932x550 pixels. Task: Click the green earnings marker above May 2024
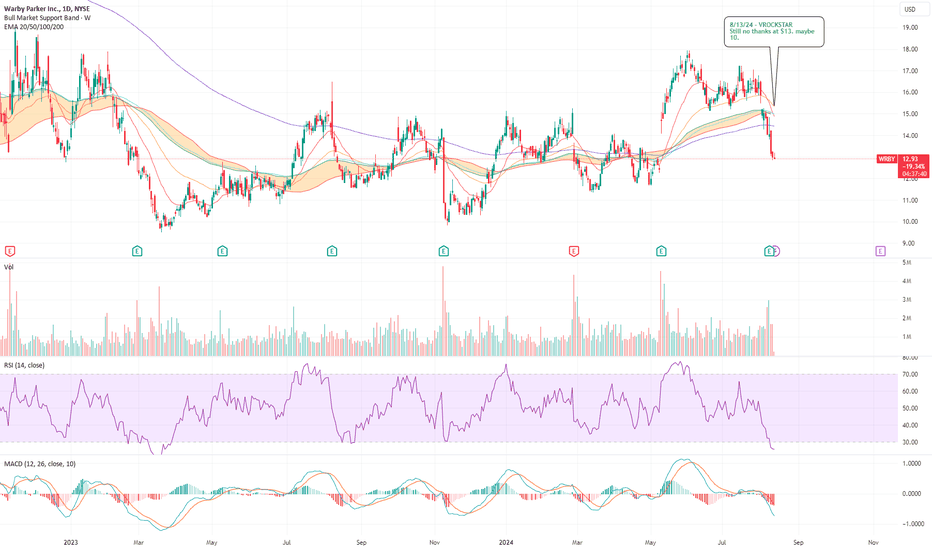[661, 251]
